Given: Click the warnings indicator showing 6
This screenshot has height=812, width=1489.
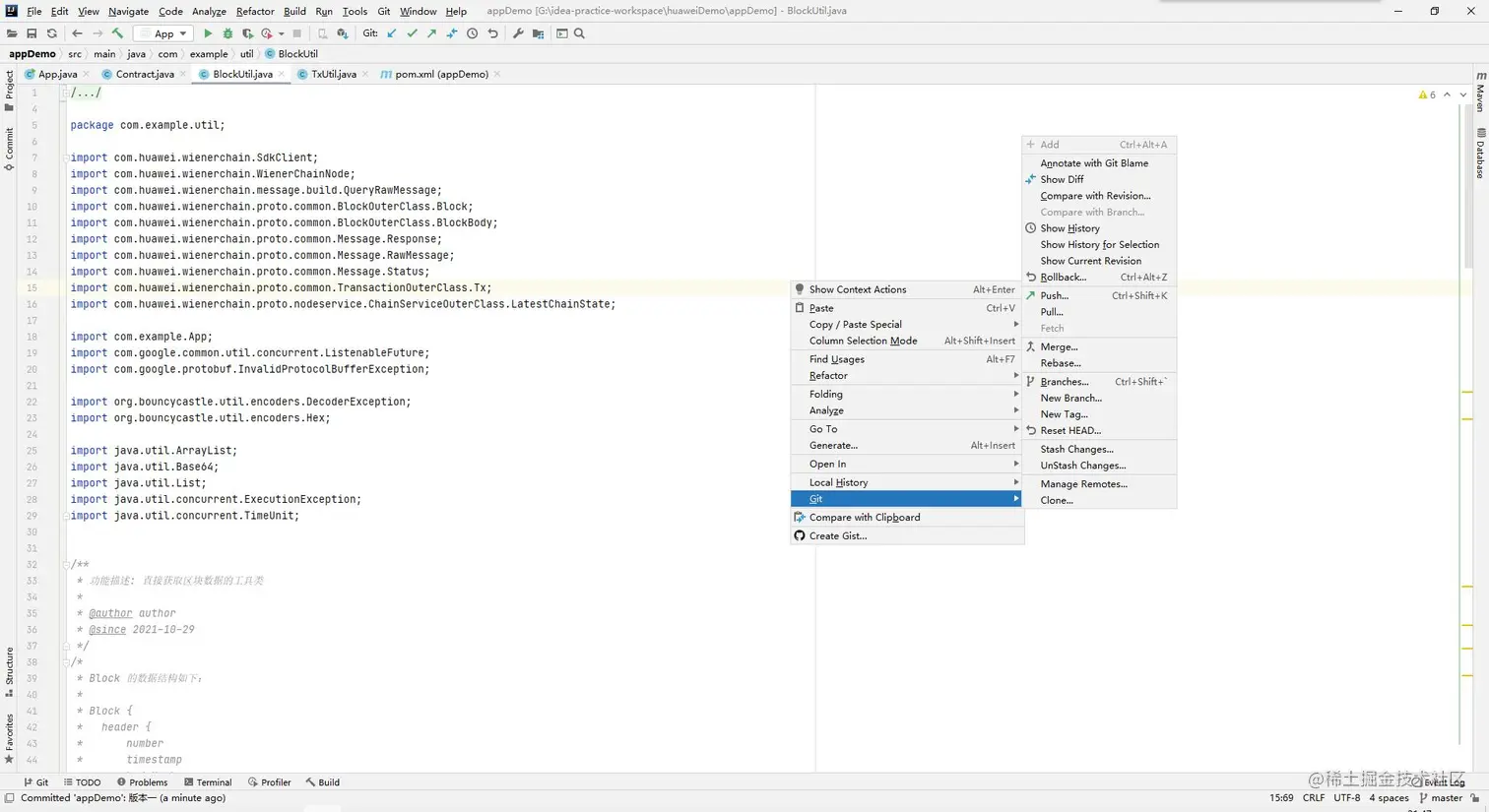Looking at the screenshot, I should click(x=1427, y=94).
